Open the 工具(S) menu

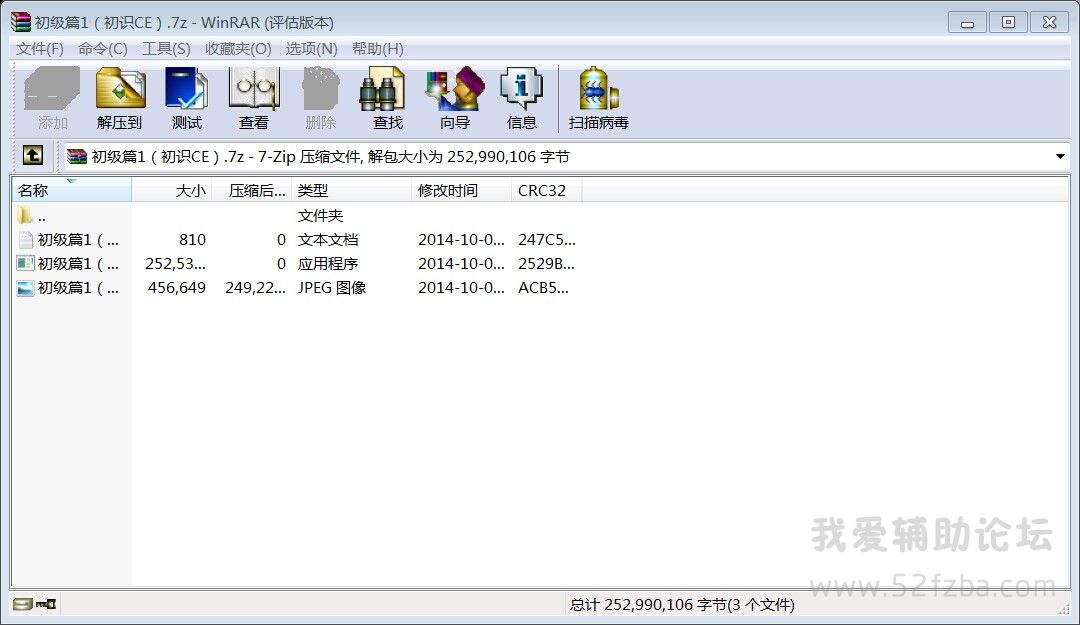[166, 49]
